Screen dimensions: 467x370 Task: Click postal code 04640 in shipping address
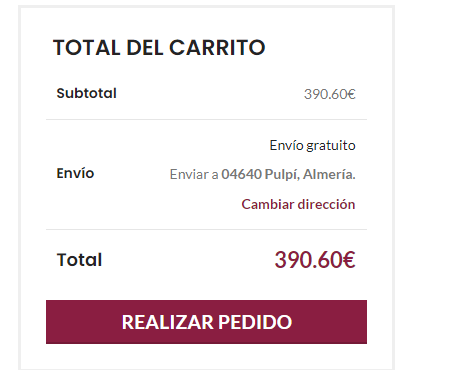tap(242, 174)
